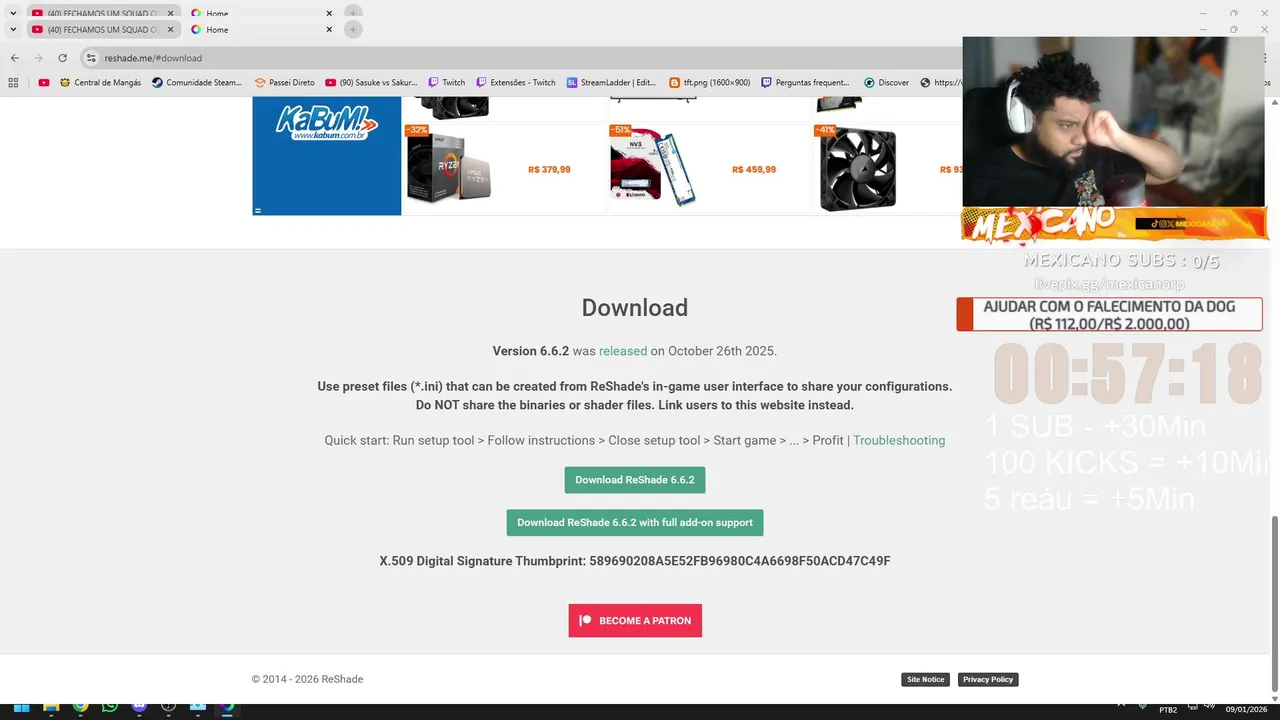Open WhatsApp from the taskbar
Image resolution: width=1280 pixels, height=720 pixels.
[x=110, y=706]
